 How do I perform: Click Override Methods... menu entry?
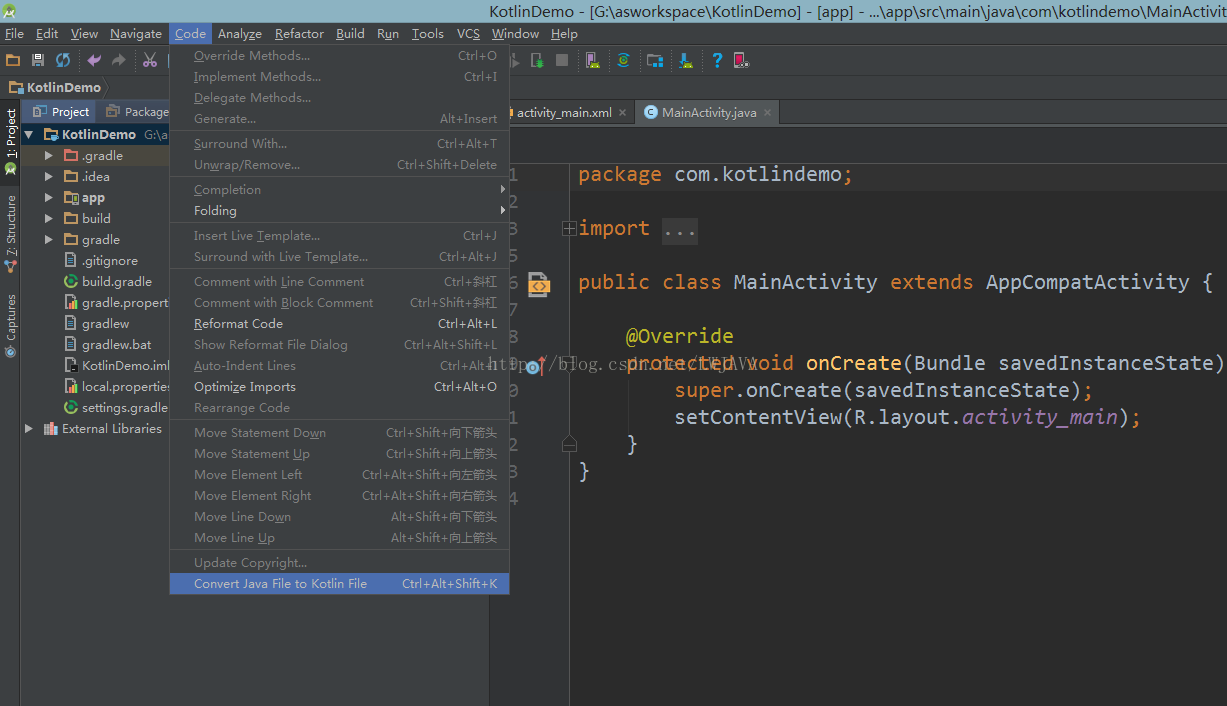(x=339, y=55)
